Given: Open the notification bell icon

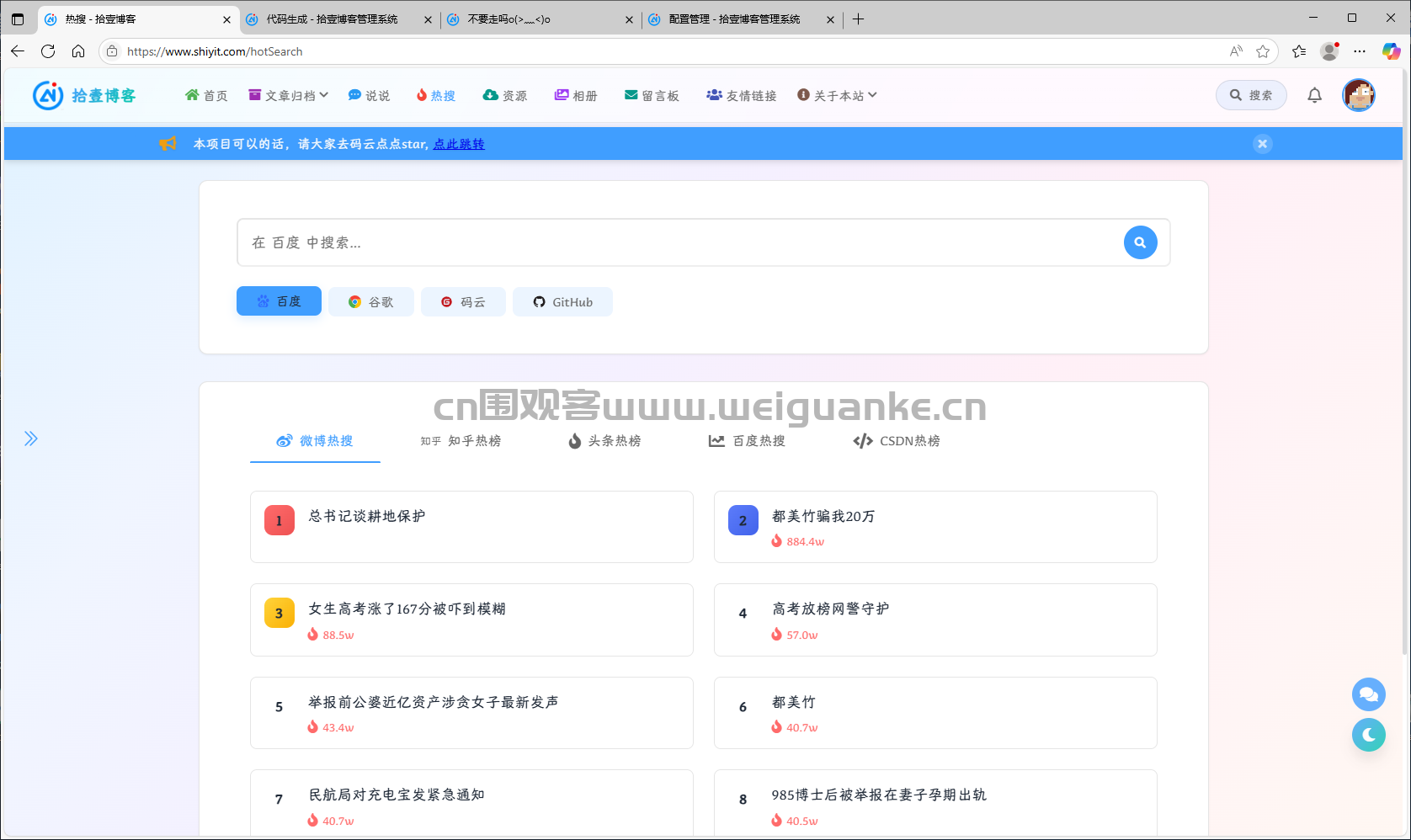Looking at the screenshot, I should tap(1314, 95).
